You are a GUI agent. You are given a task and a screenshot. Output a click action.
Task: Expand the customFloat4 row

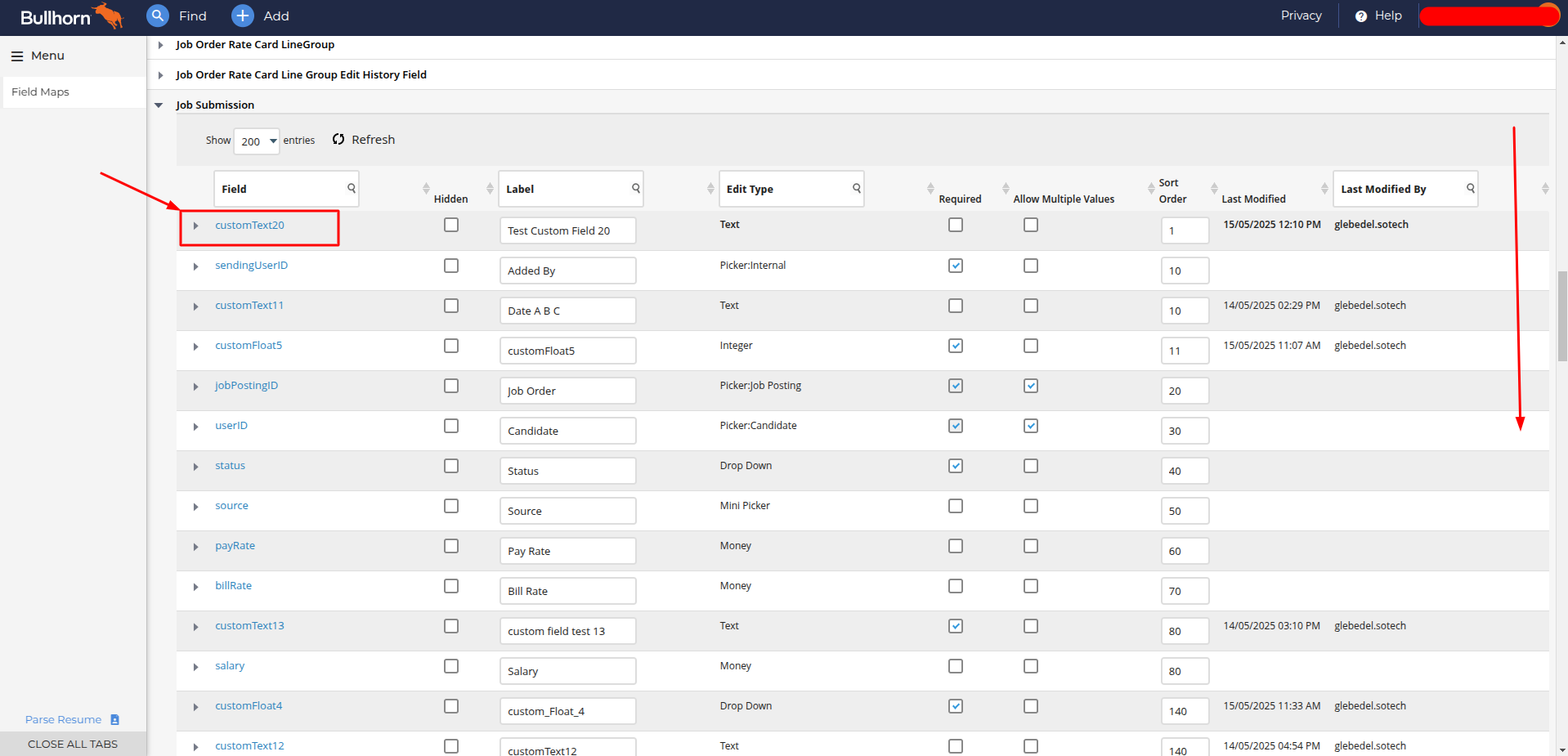click(x=195, y=707)
